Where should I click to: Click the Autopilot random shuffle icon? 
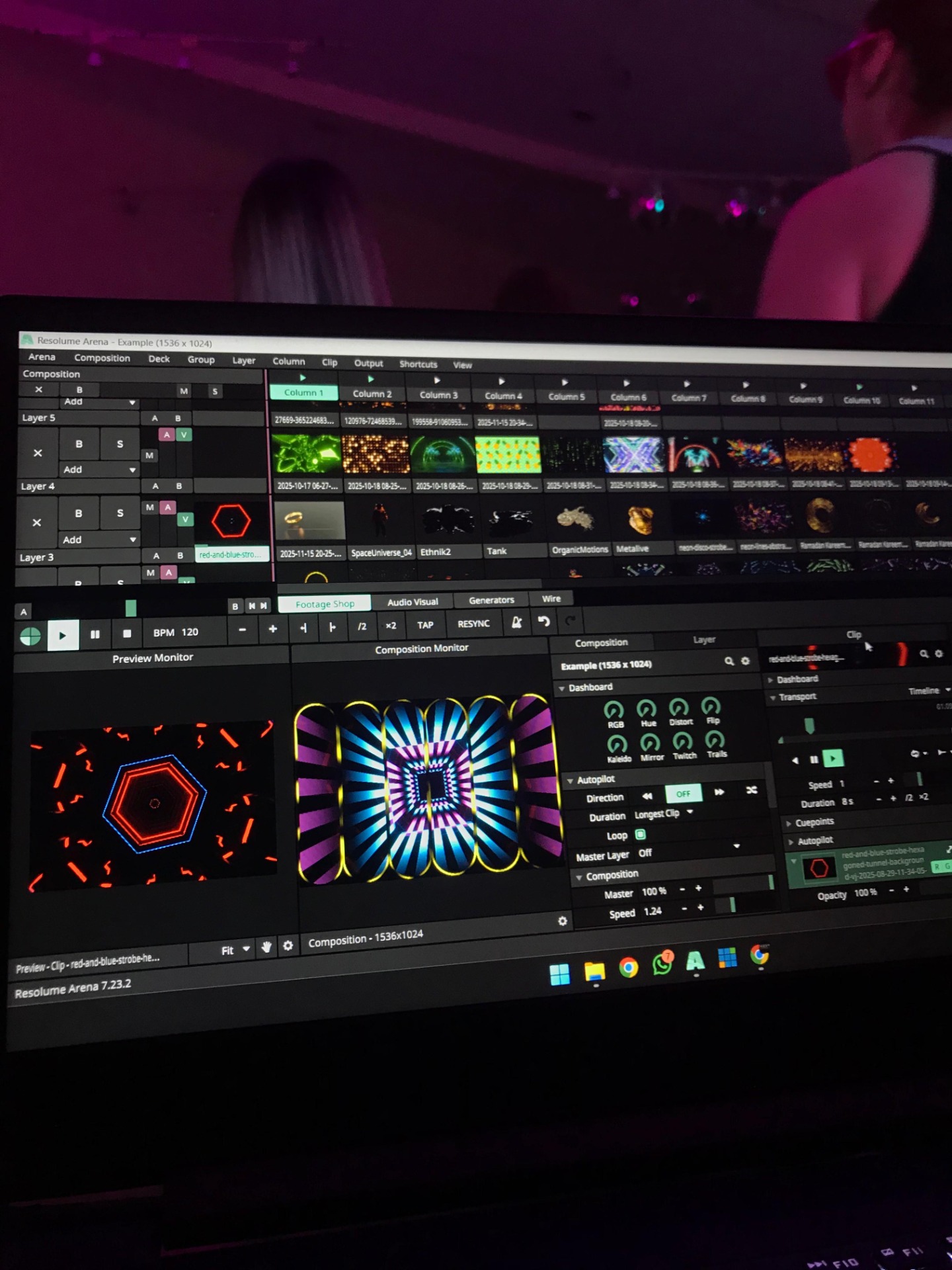click(752, 790)
